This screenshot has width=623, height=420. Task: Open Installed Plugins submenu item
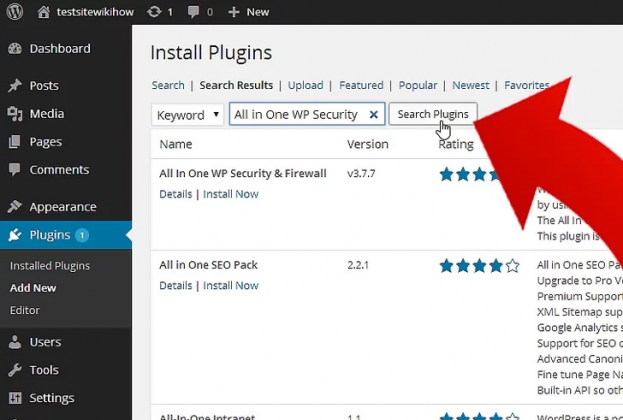[x=50, y=266]
